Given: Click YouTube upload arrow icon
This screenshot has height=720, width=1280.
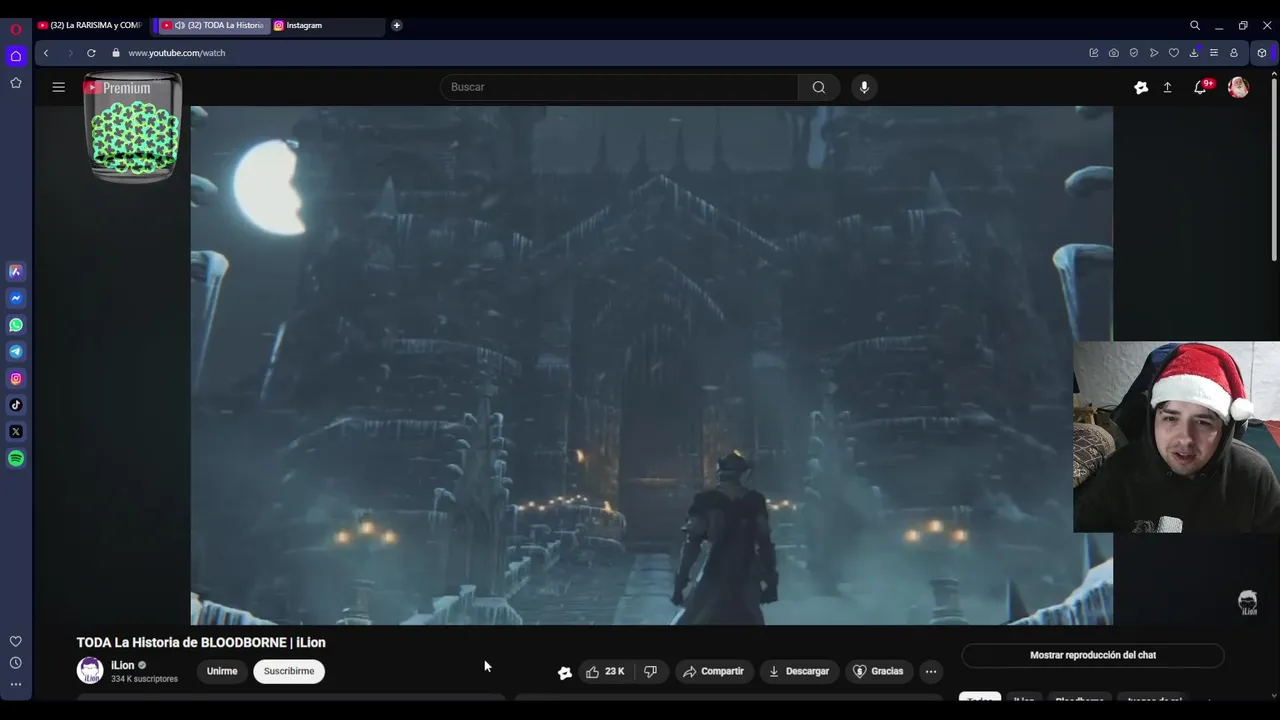Looking at the screenshot, I should pos(1167,87).
